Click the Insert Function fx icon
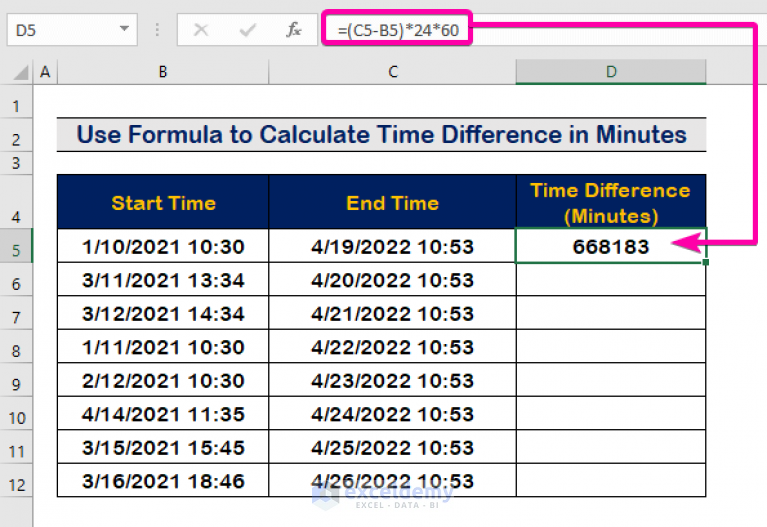Viewport: 767px width, 527px height. coord(293,30)
